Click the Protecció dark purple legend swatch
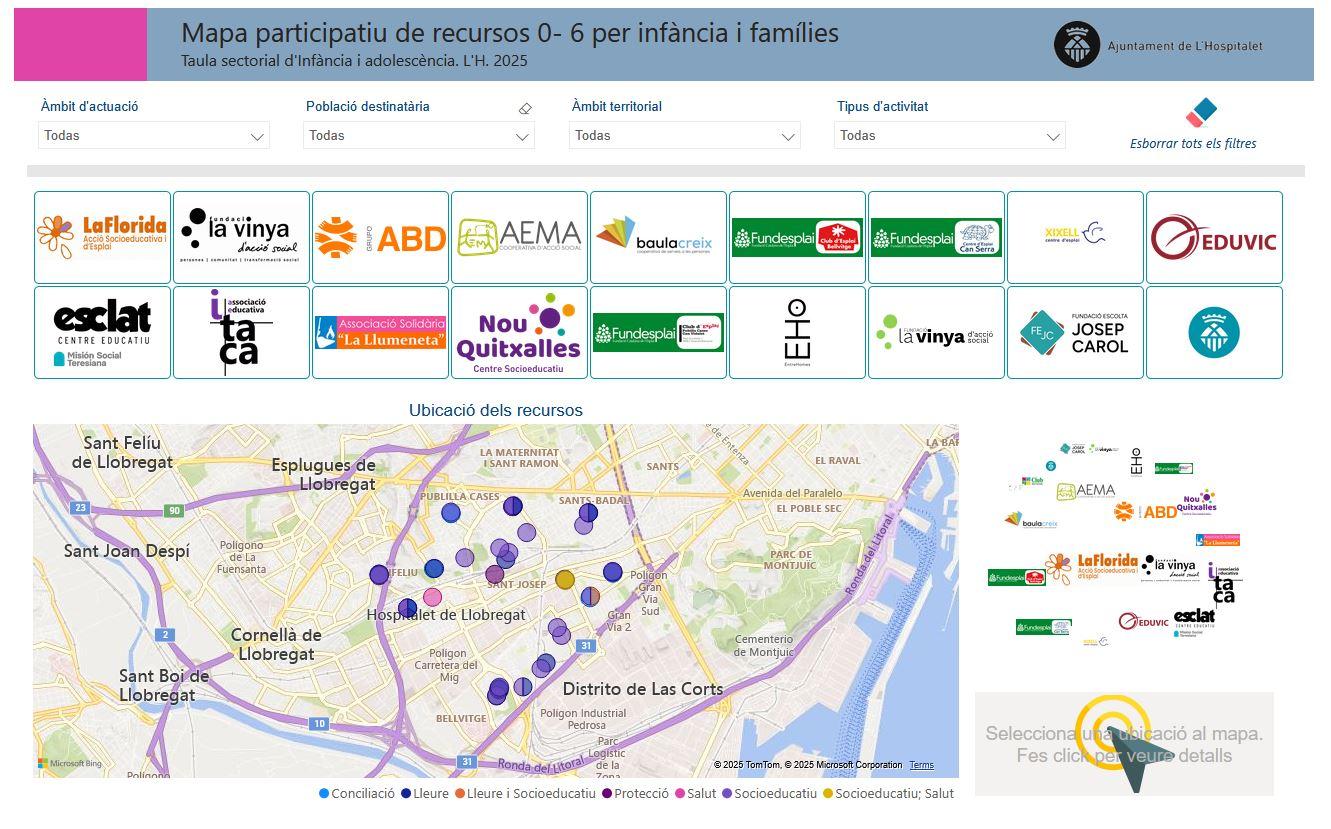Screen dimensions: 1331x829 point(607,793)
